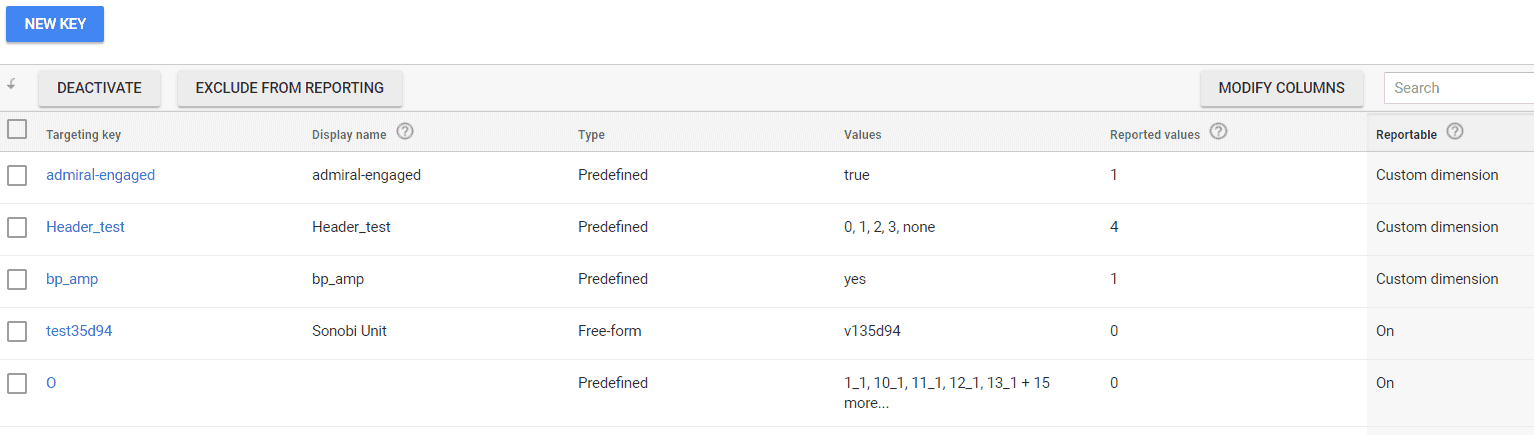Image resolution: width=1534 pixels, height=435 pixels.
Task: Sort by the Targeting key column header
Action: [x=83, y=135]
